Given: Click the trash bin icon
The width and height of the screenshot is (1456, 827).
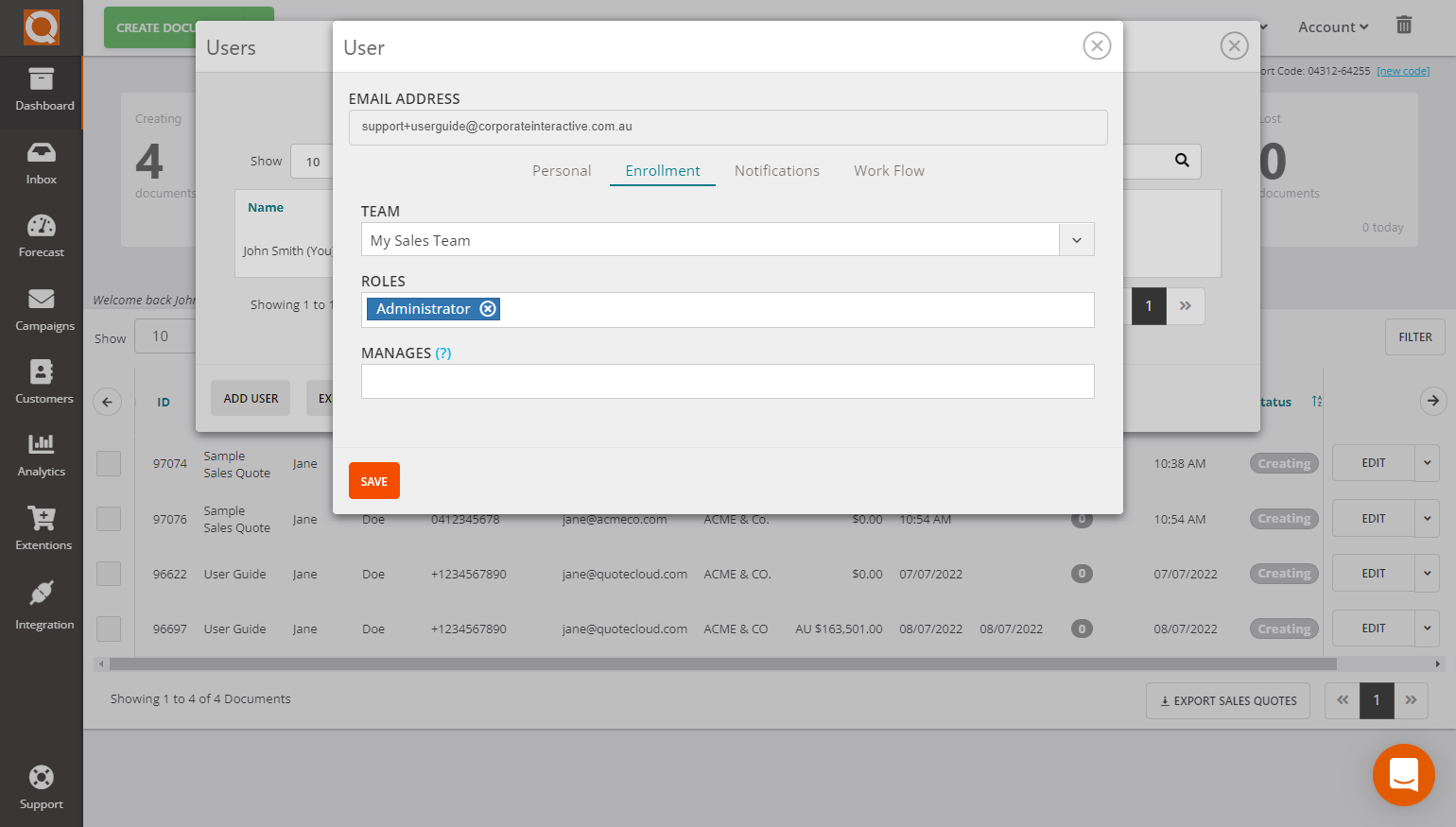Looking at the screenshot, I should point(1404,26).
